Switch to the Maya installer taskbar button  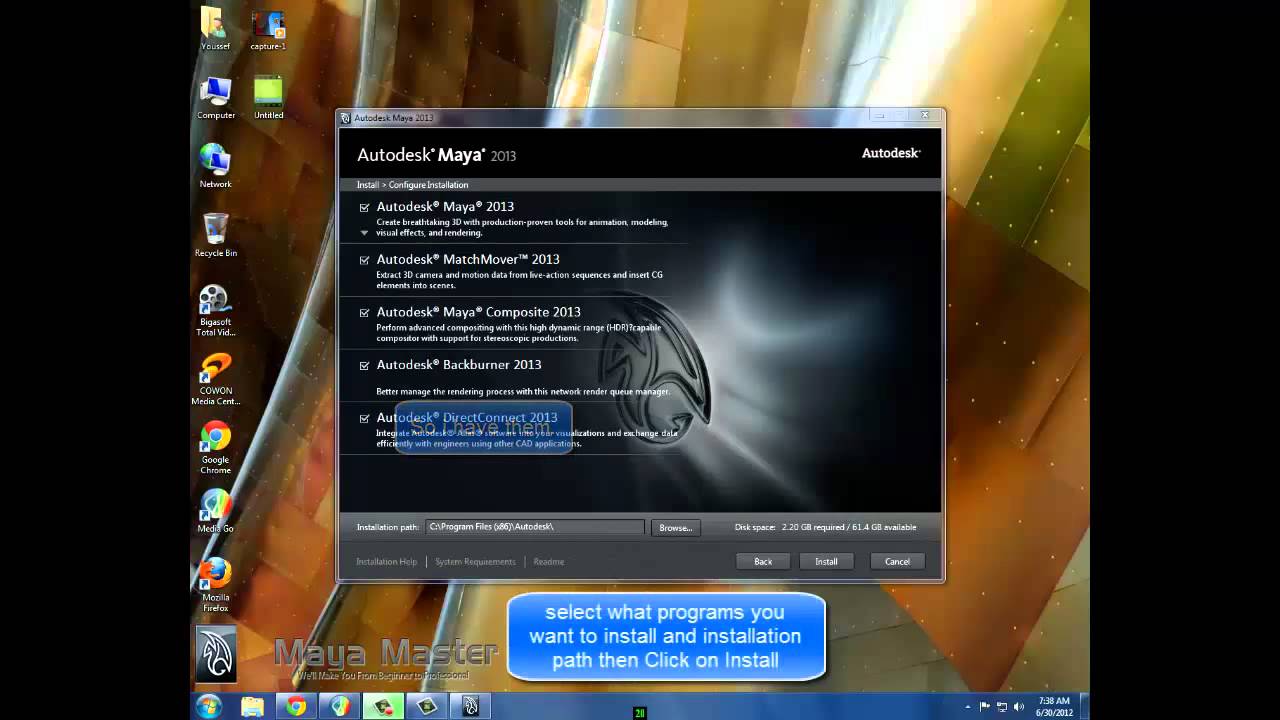[x=471, y=706]
